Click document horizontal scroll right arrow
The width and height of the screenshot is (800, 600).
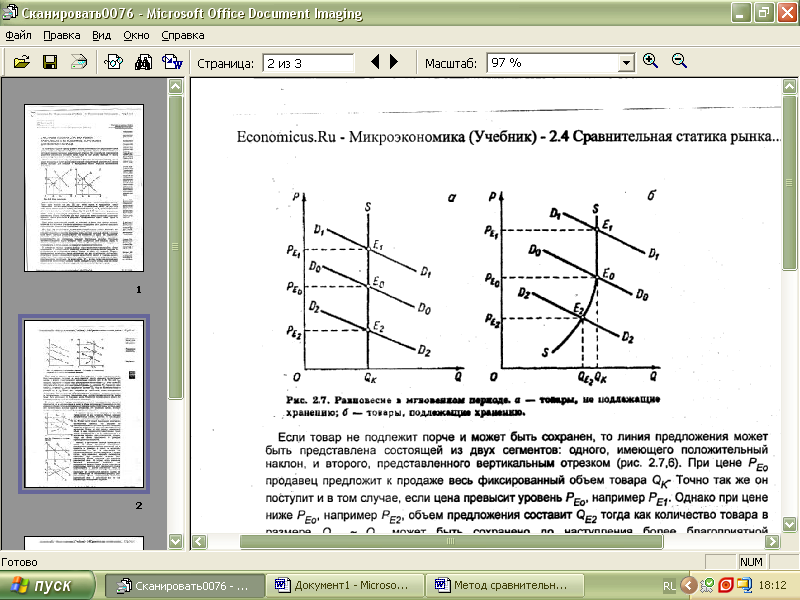click(772, 541)
